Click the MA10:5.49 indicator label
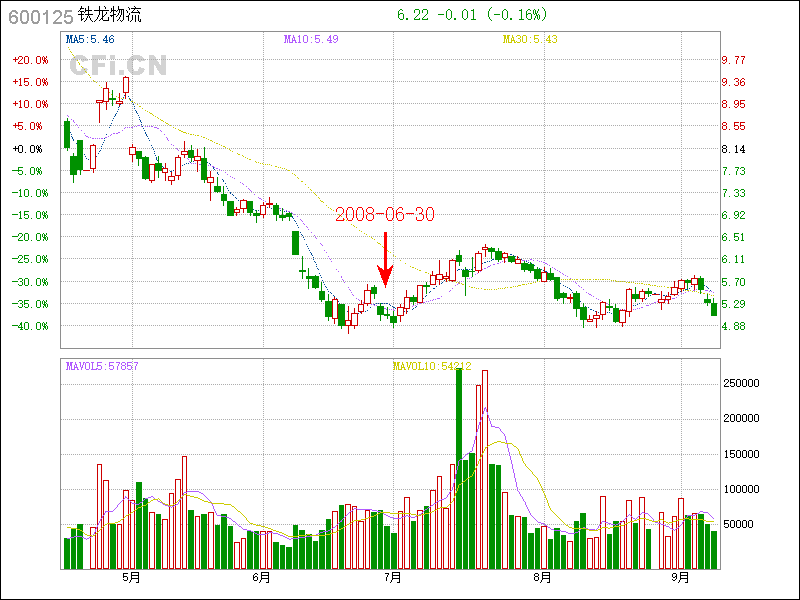 click(311, 39)
